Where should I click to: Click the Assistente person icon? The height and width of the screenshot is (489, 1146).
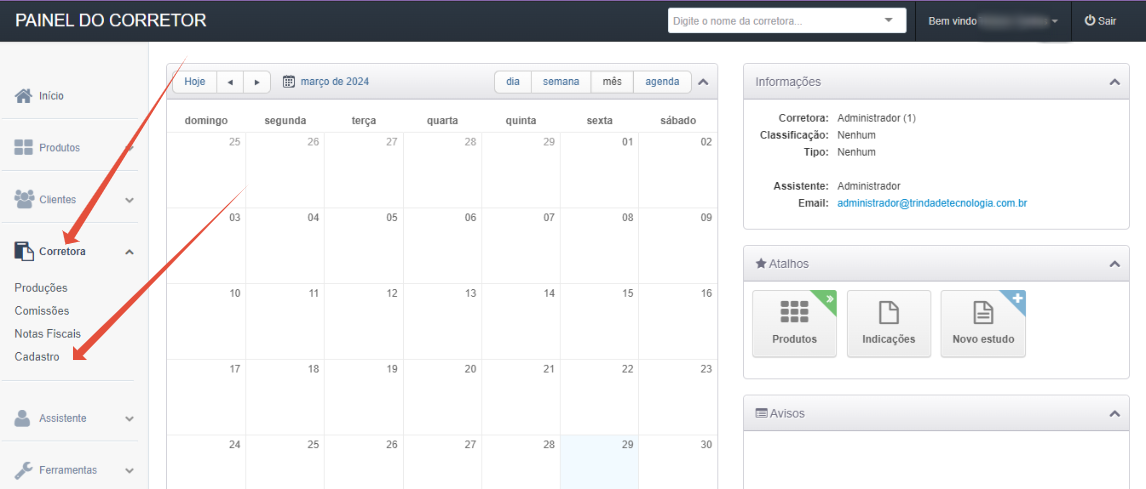(x=23, y=418)
